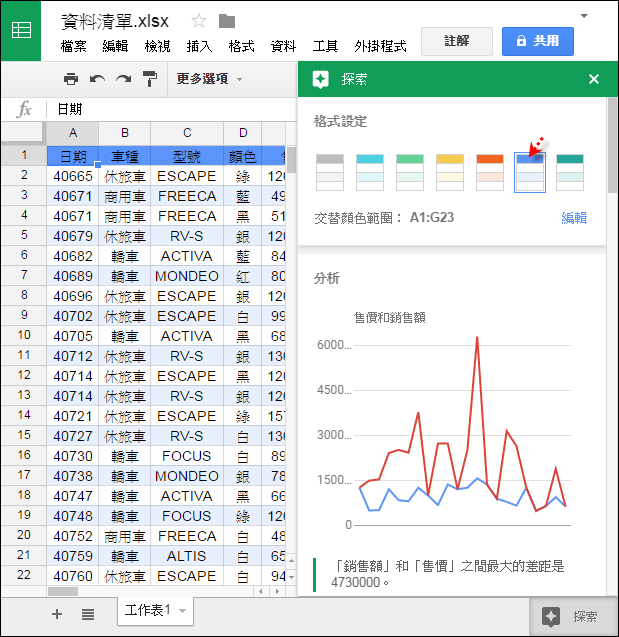
Task: Select the green alternating color theme
Action: point(410,172)
